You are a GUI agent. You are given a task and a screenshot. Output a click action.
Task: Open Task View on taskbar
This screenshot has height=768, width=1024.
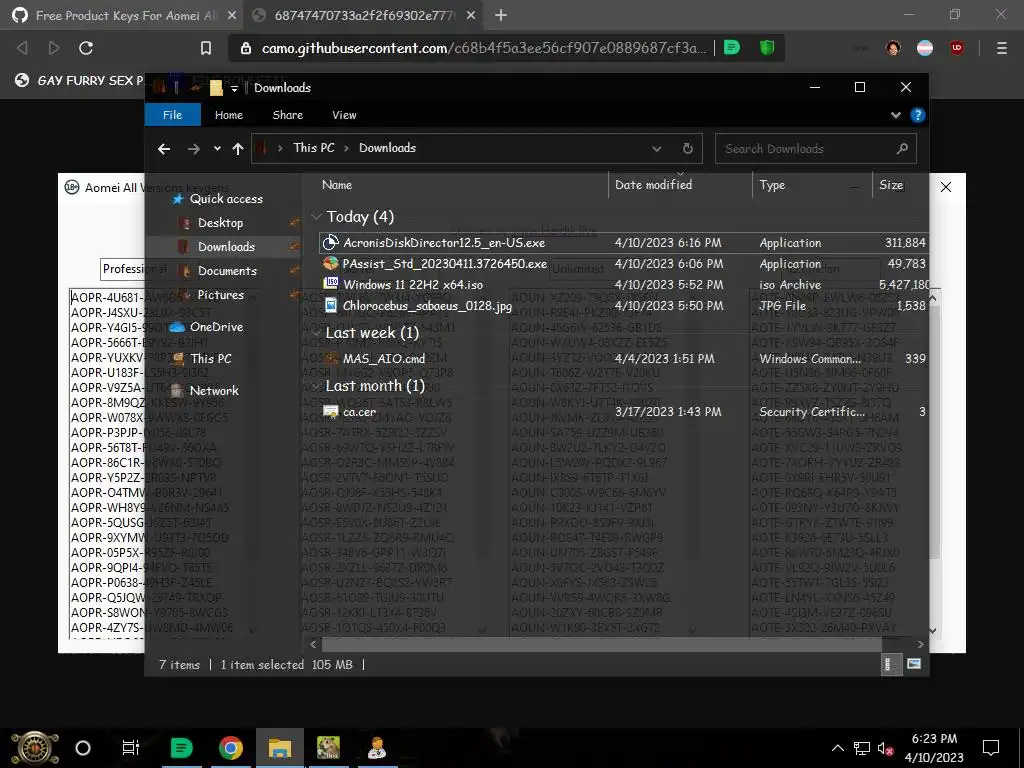pyautogui.click(x=131, y=748)
